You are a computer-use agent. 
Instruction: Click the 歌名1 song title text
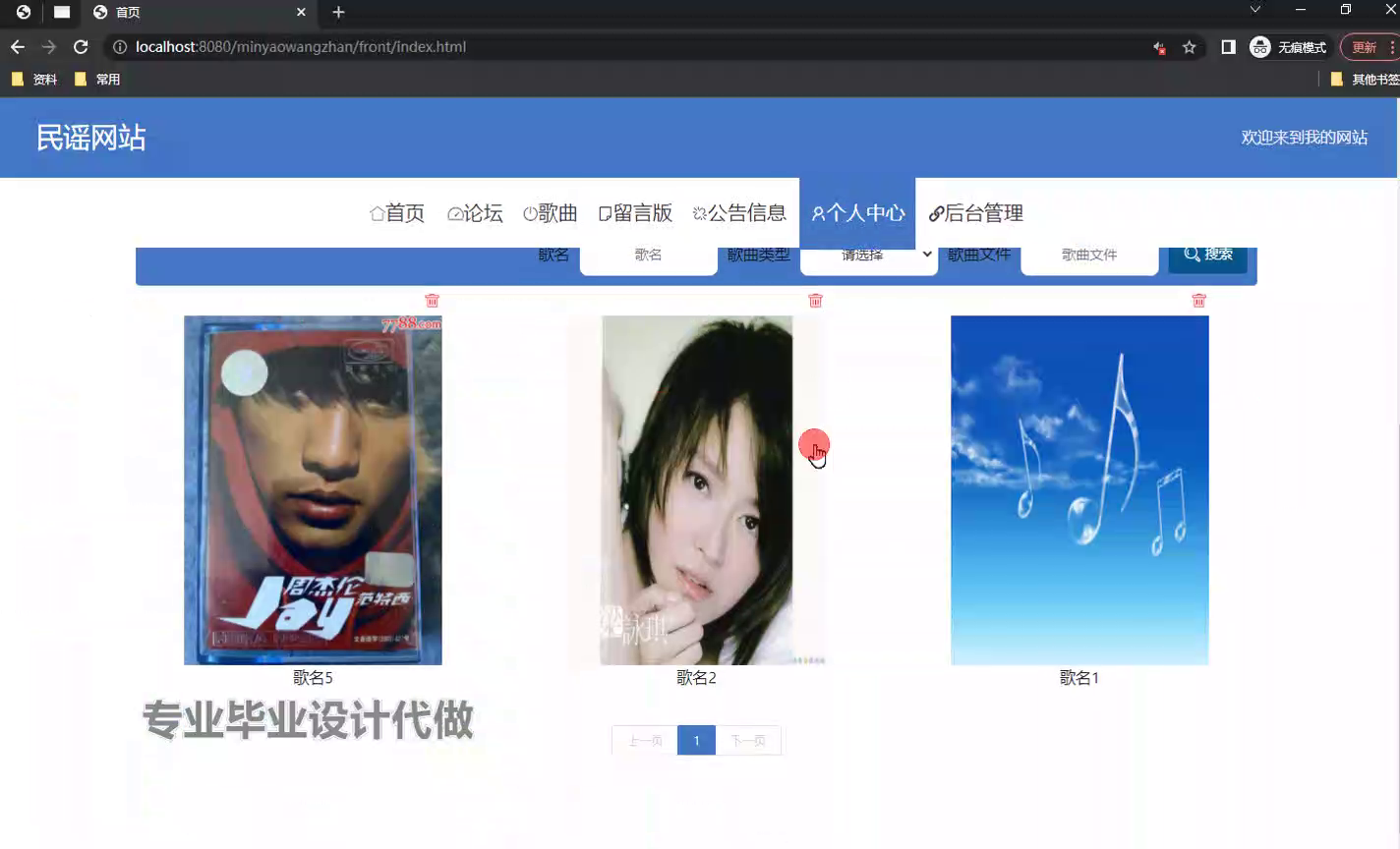(x=1079, y=678)
